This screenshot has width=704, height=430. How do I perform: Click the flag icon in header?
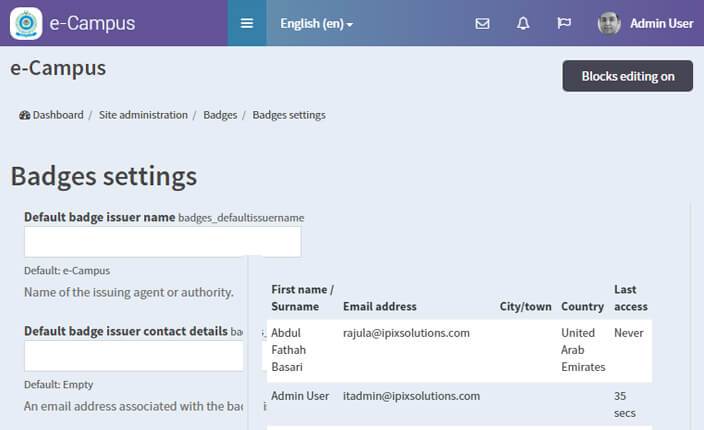(564, 23)
